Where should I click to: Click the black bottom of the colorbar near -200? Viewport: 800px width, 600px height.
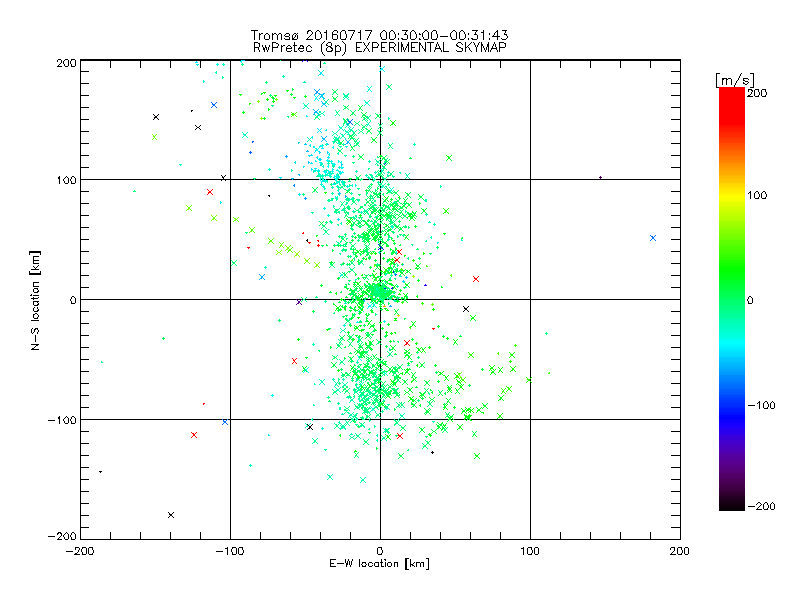[x=732, y=505]
